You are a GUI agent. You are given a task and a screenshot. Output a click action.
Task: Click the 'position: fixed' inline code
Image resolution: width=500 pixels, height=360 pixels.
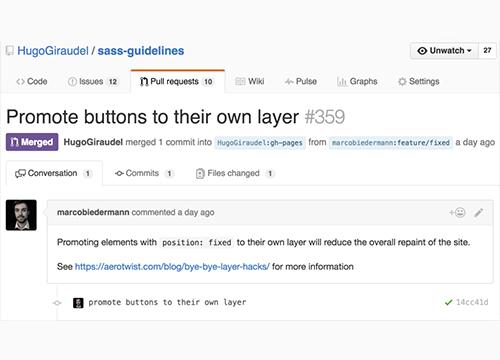click(197, 243)
